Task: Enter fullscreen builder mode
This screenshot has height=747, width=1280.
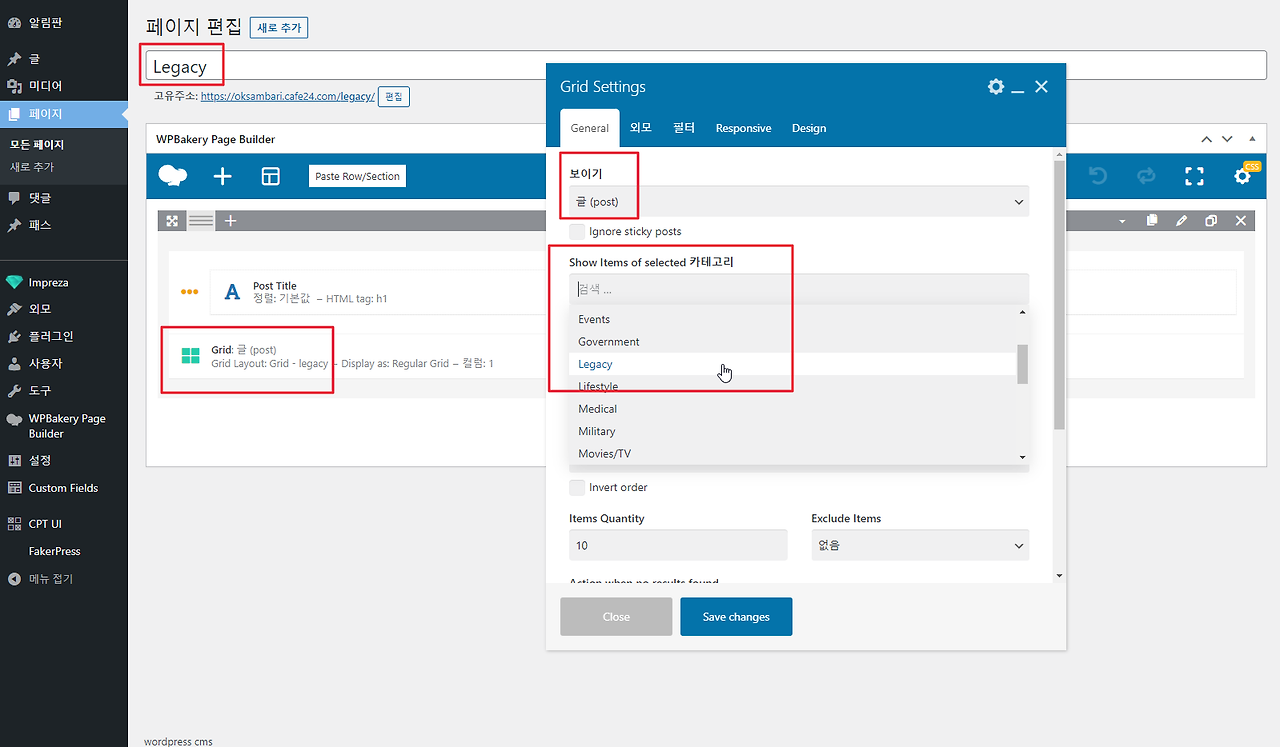Action: [x=1194, y=176]
